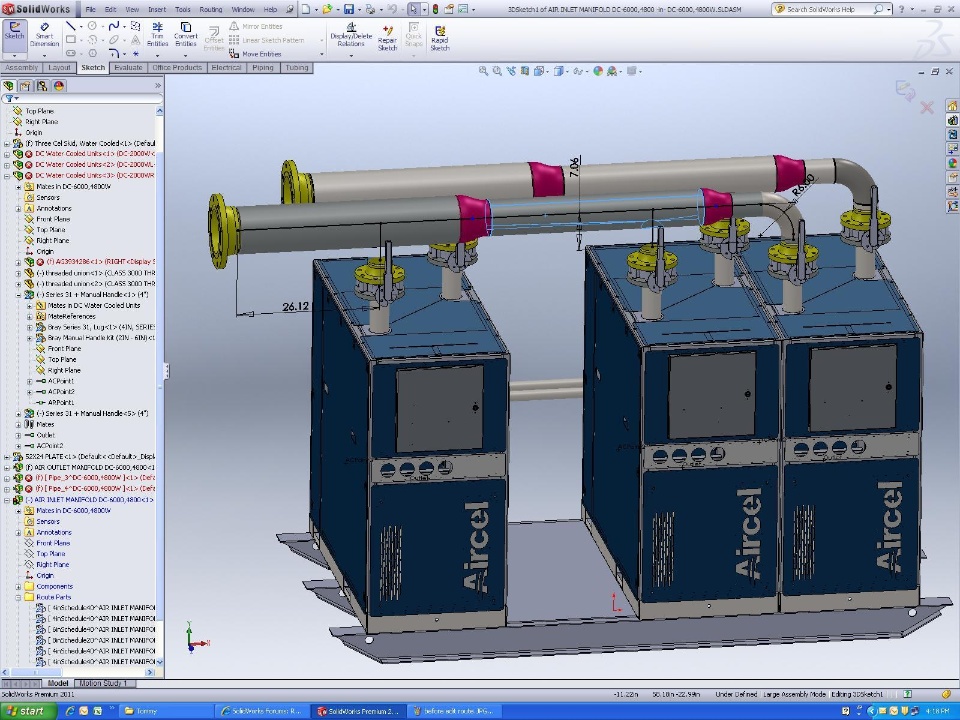Activate the Rapid Sketch tool
960x720 pixels.
coord(440,37)
